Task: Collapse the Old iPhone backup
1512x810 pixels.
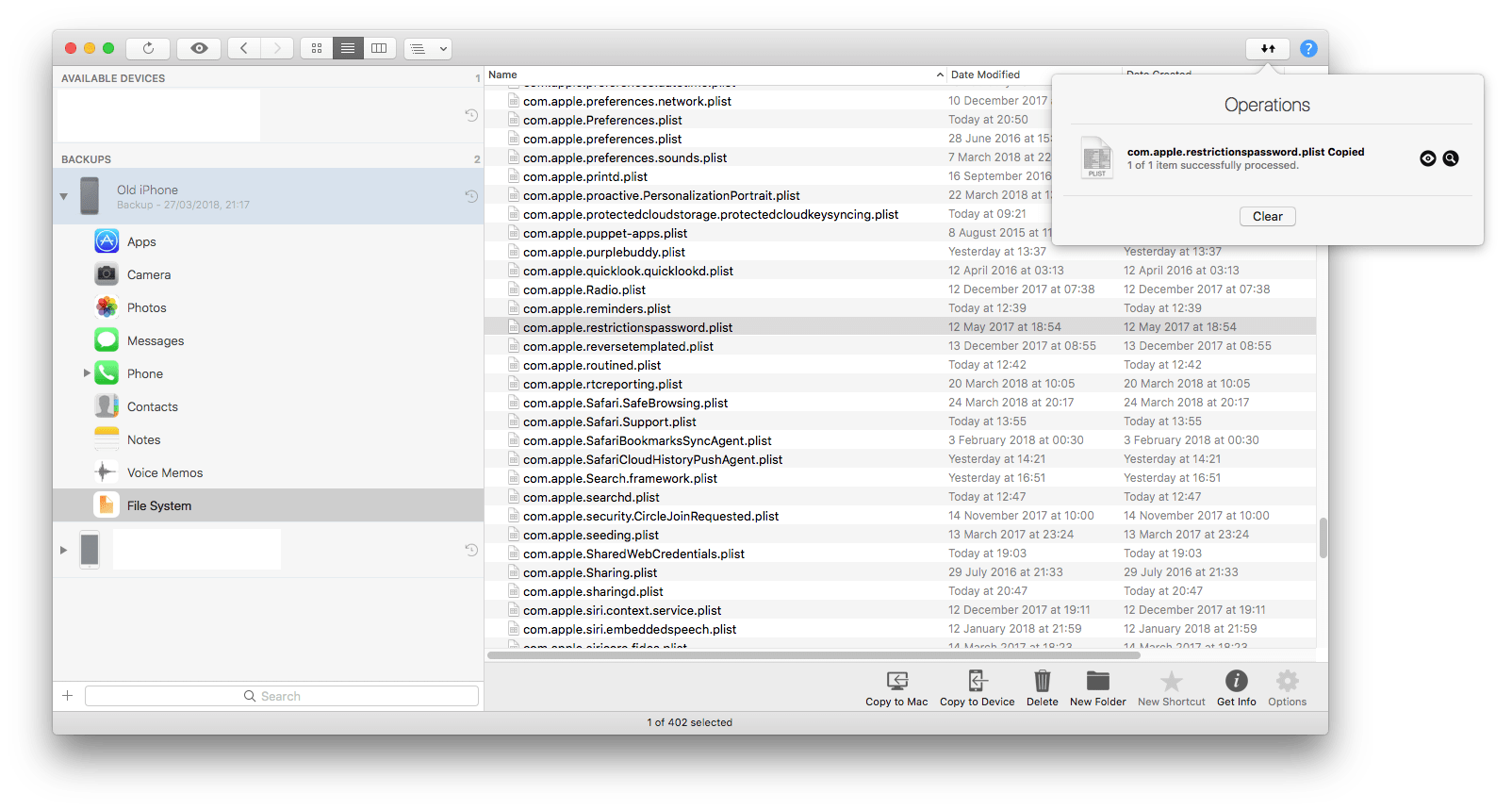Action: 64,196
